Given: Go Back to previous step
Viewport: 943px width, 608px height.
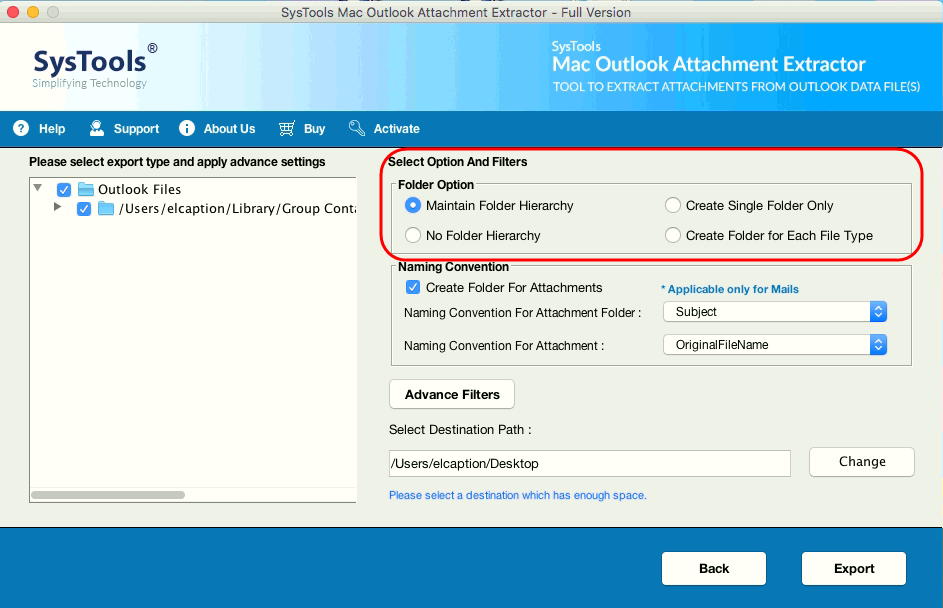Looking at the screenshot, I should tap(714, 568).
